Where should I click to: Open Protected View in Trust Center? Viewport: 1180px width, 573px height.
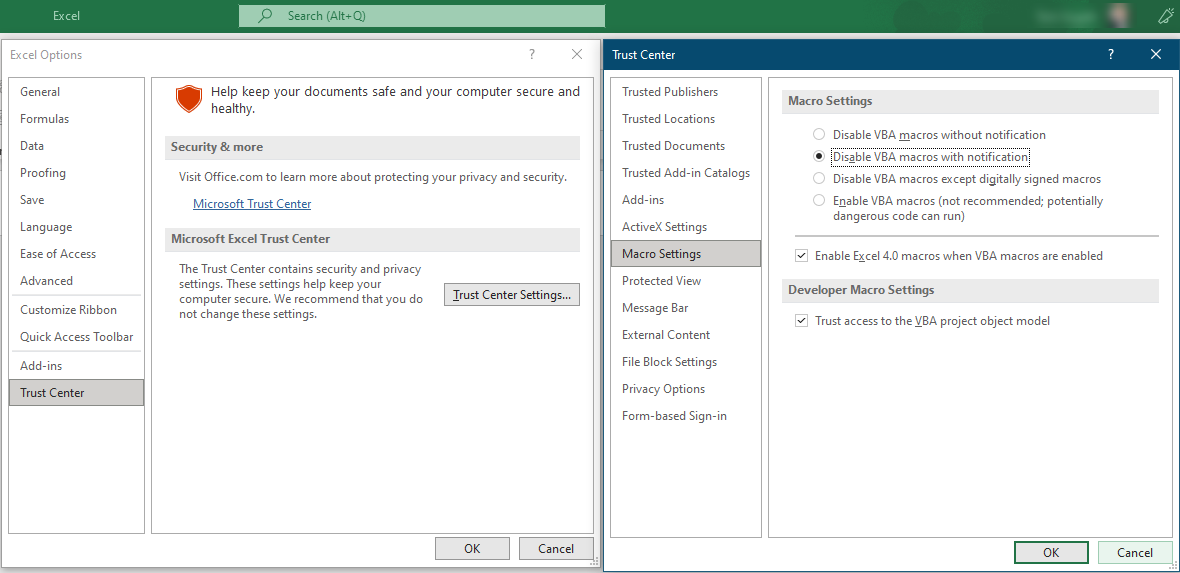tap(686, 281)
